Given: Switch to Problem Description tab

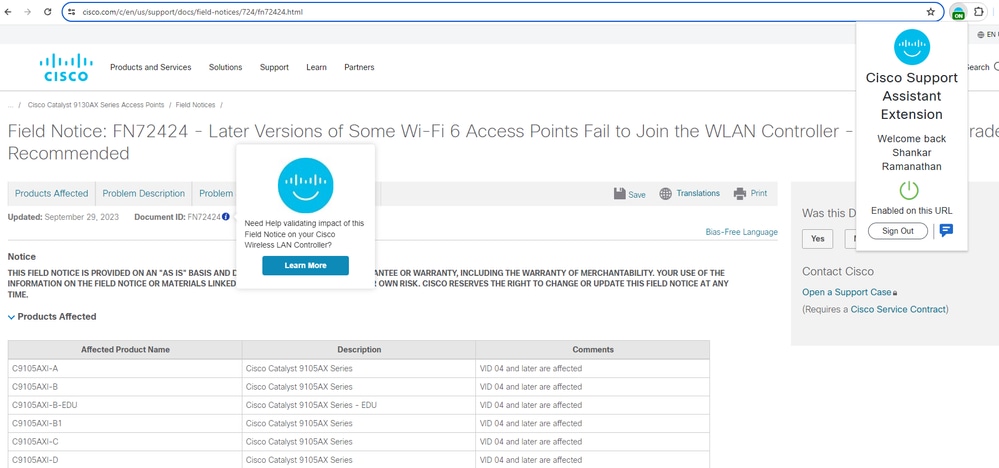Looking at the screenshot, I should tap(143, 194).
